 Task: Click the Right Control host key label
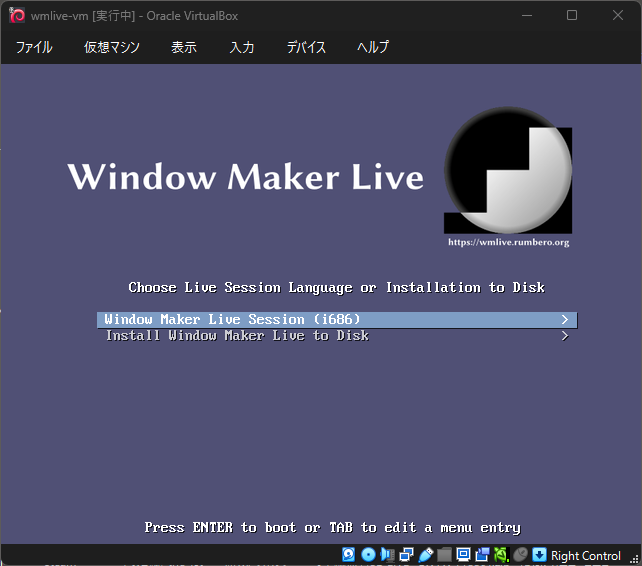[585, 556]
